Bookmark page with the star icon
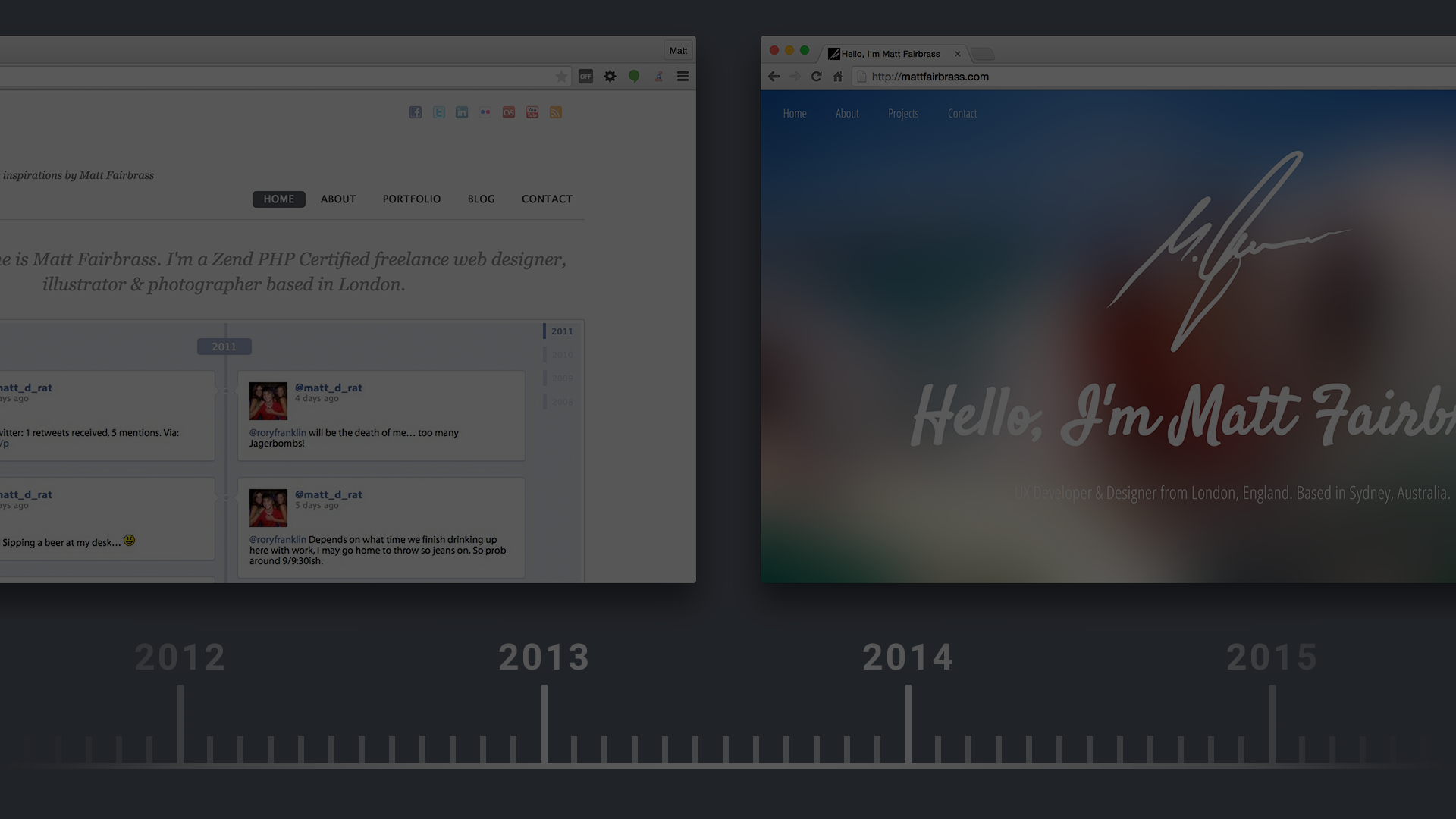Image resolution: width=1456 pixels, height=819 pixels. point(561,77)
